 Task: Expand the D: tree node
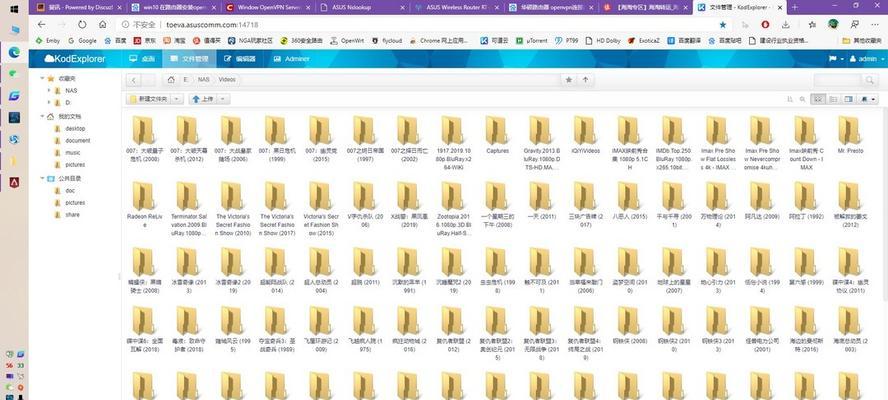pos(49,103)
